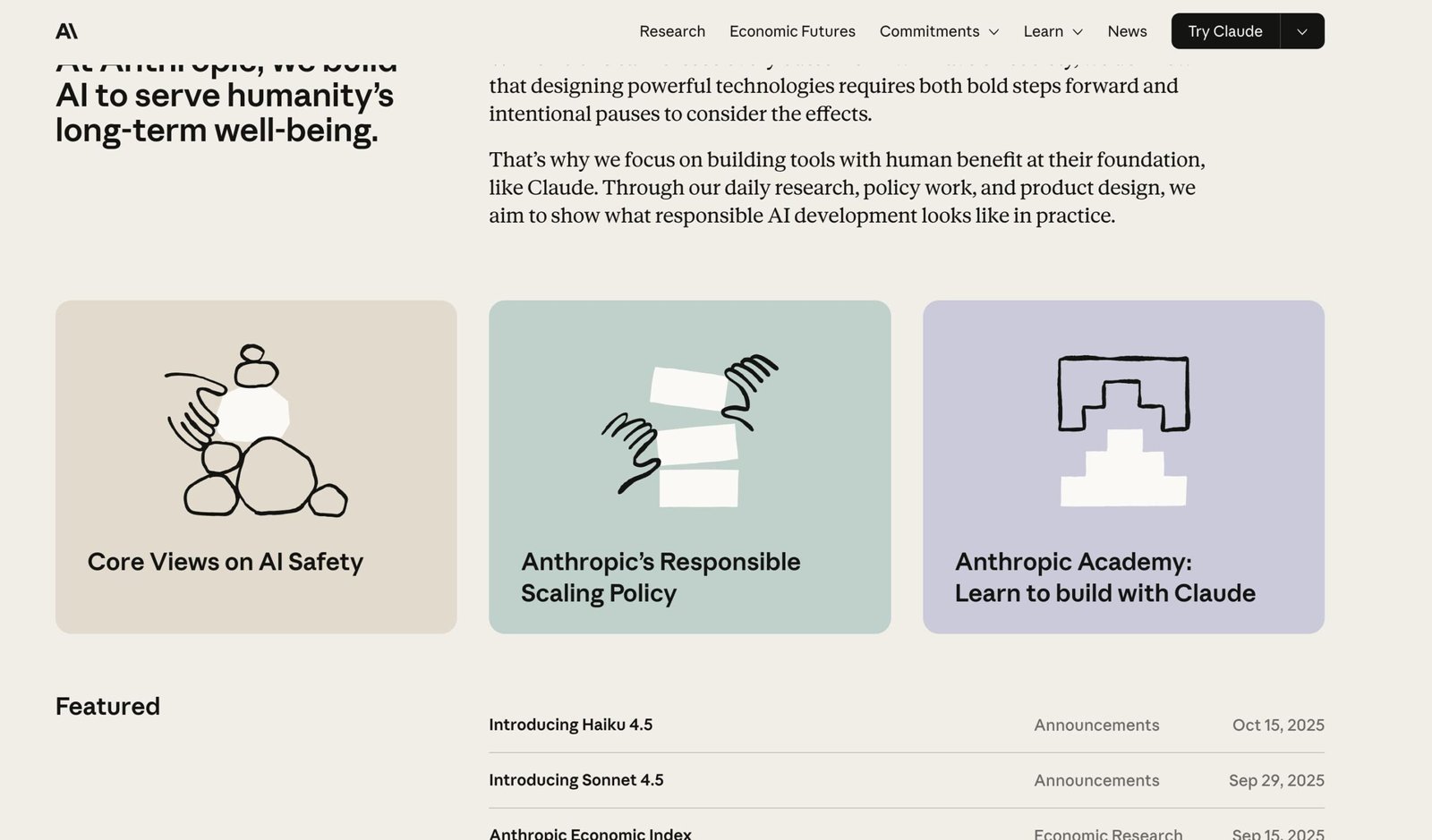Open Anthropic's Responsible Scaling Policy title

pyautogui.click(x=661, y=577)
